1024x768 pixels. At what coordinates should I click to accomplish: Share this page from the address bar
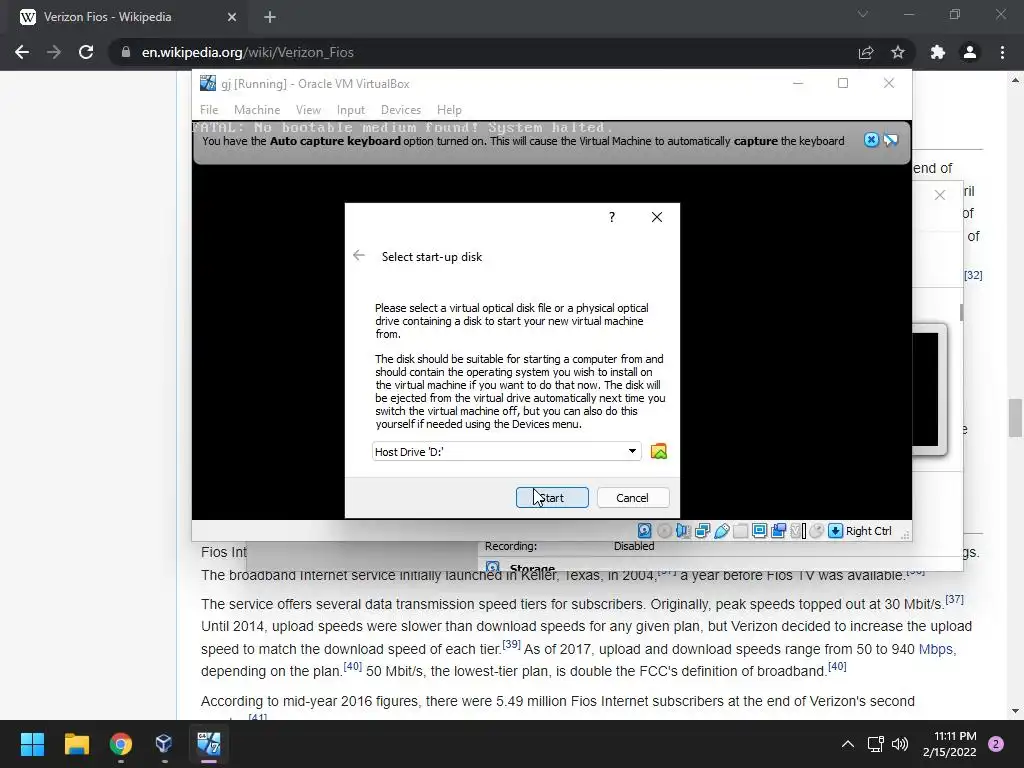(x=866, y=52)
